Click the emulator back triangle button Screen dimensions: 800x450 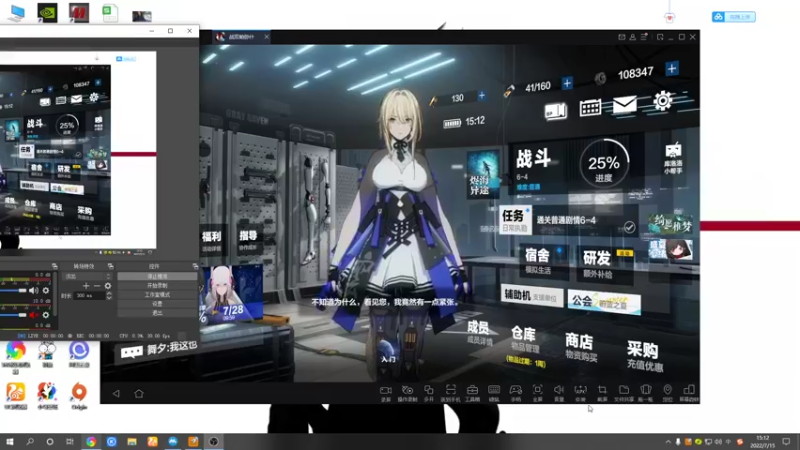116,393
